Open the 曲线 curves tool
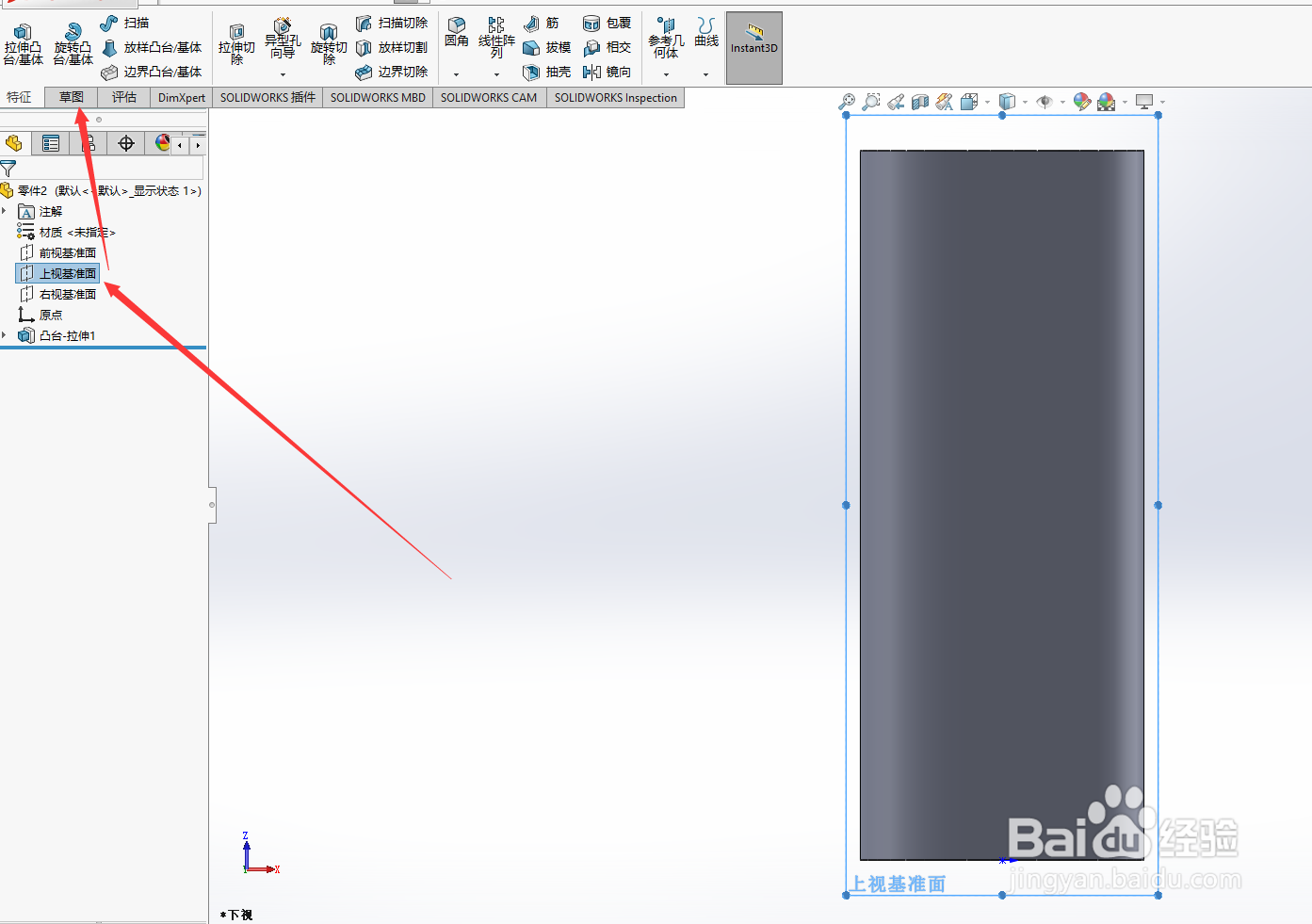Image resolution: width=1312 pixels, height=924 pixels. click(x=706, y=32)
